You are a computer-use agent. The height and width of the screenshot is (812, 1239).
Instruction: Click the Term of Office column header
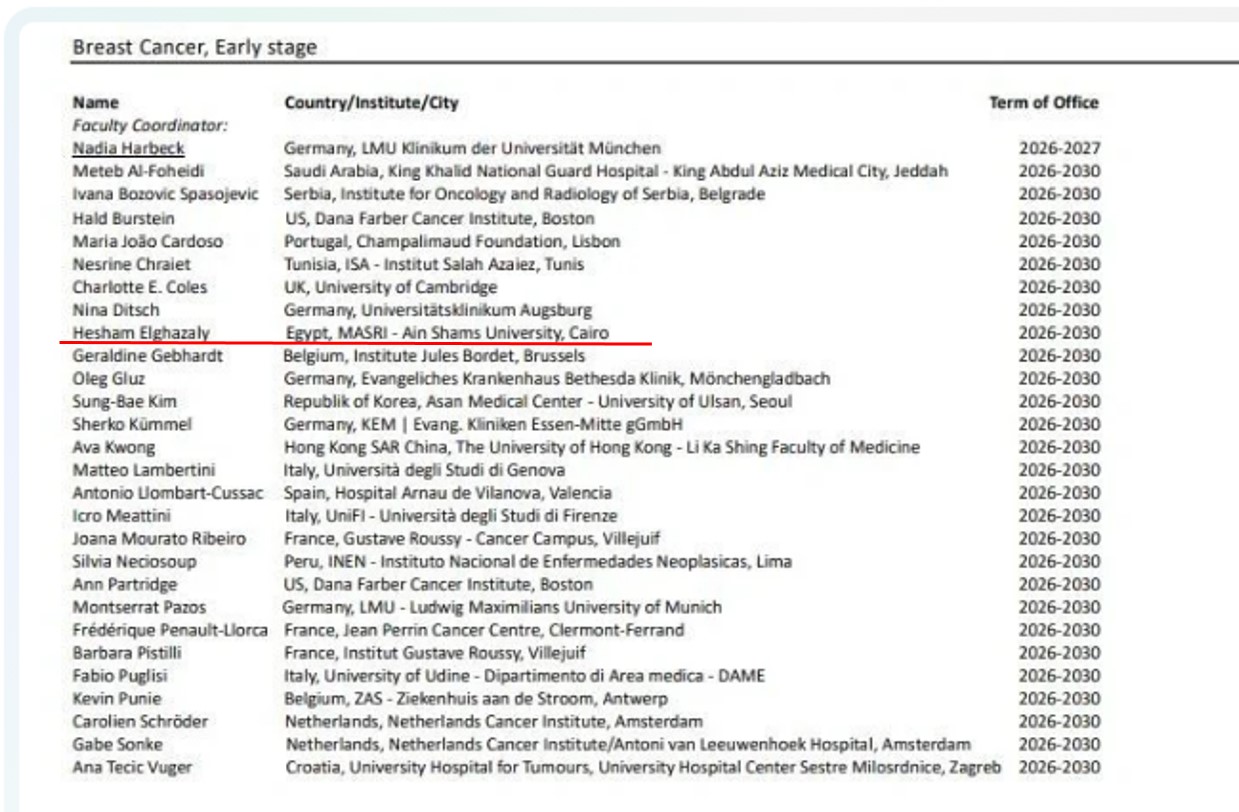tap(1043, 102)
